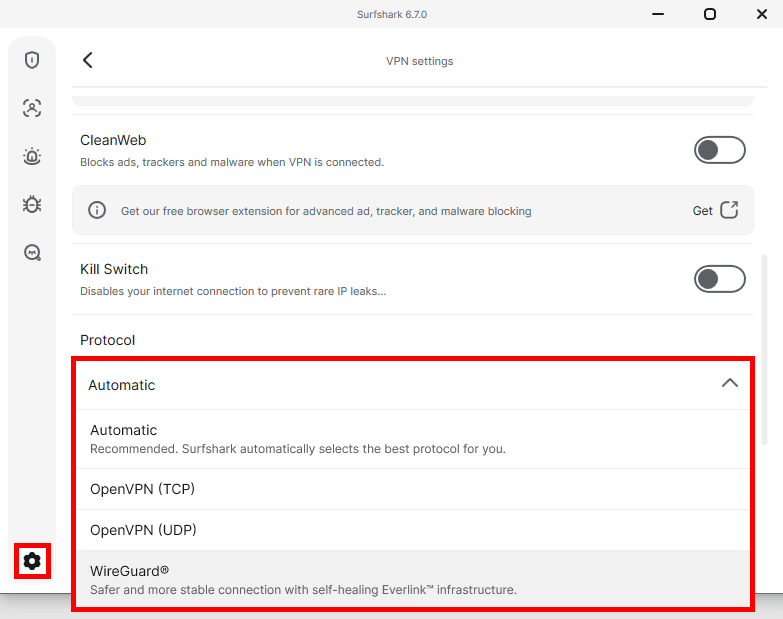Click the vertical scrollbar of settings
The width and height of the screenshot is (783, 619).
pyautogui.click(x=764, y=349)
